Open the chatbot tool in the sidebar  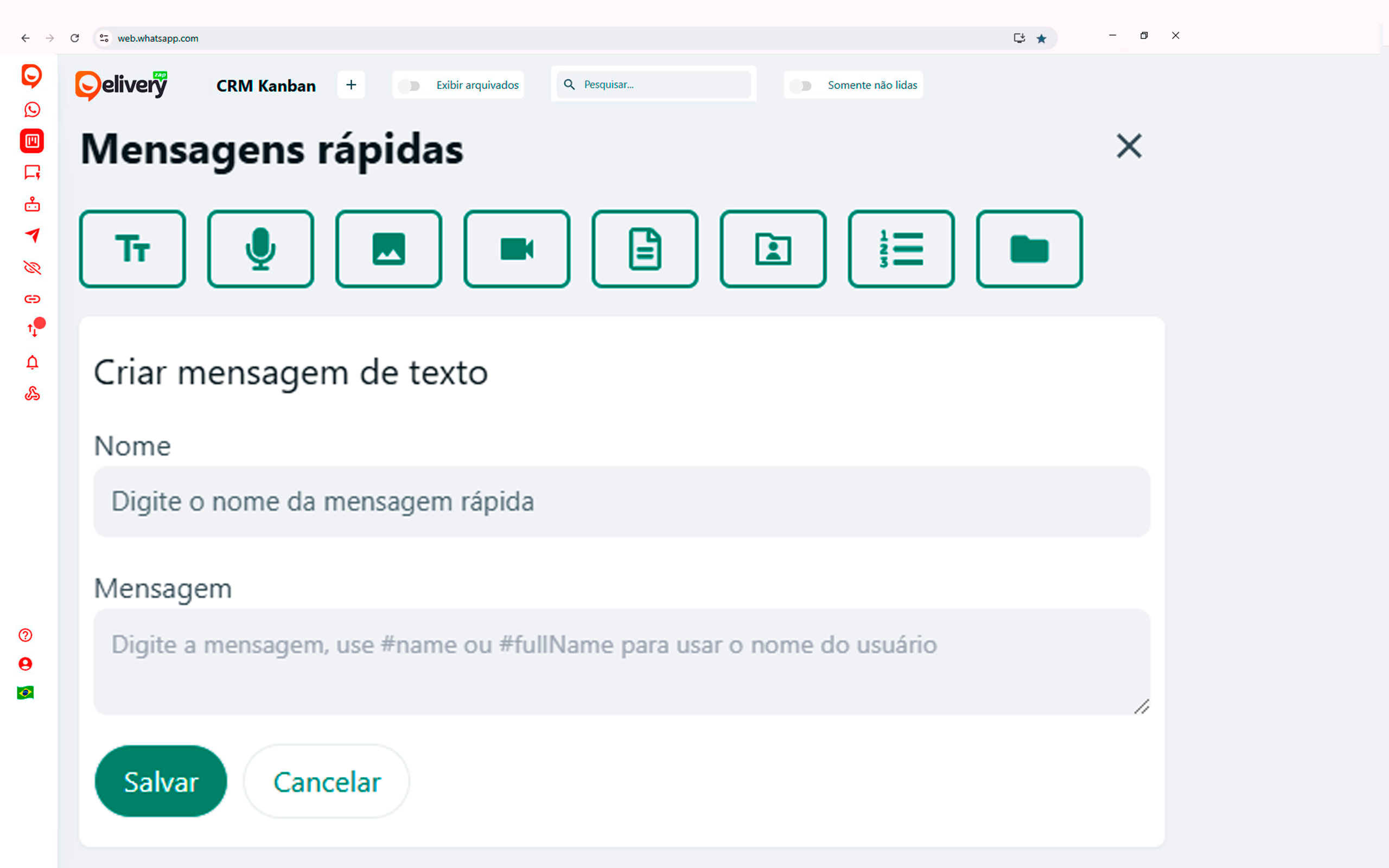(31, 204)
